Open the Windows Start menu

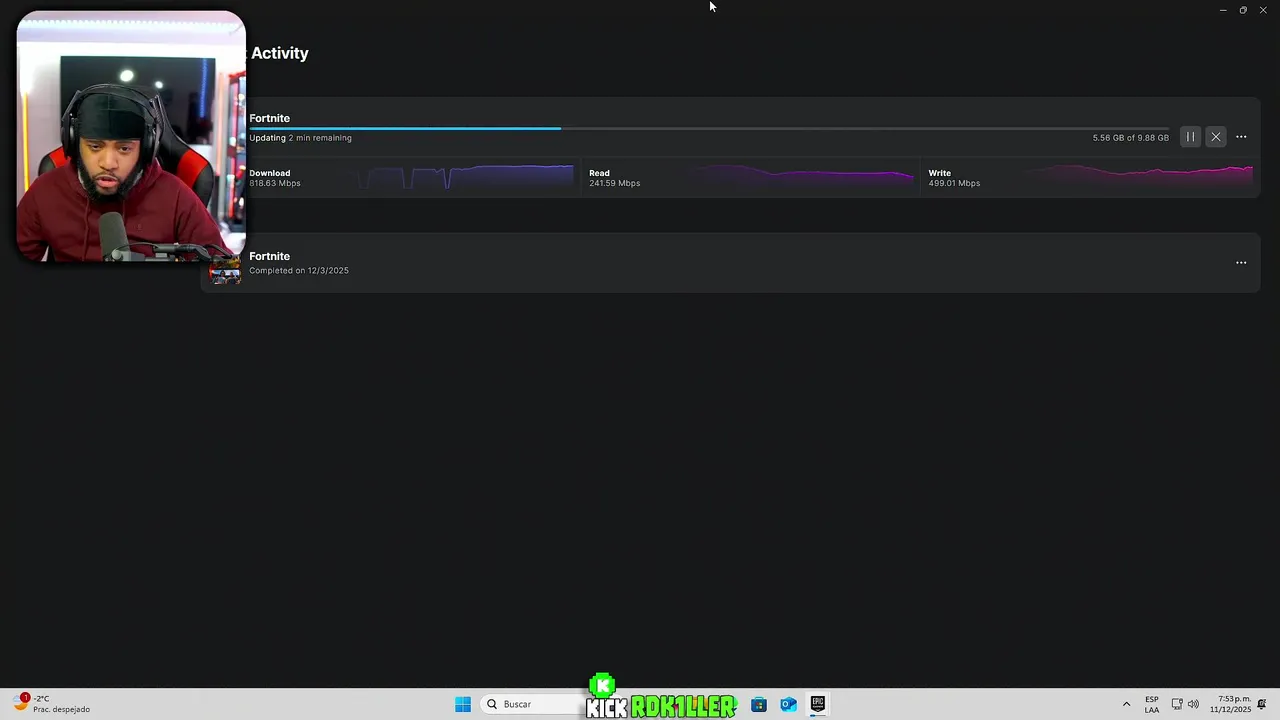(463, 704)
